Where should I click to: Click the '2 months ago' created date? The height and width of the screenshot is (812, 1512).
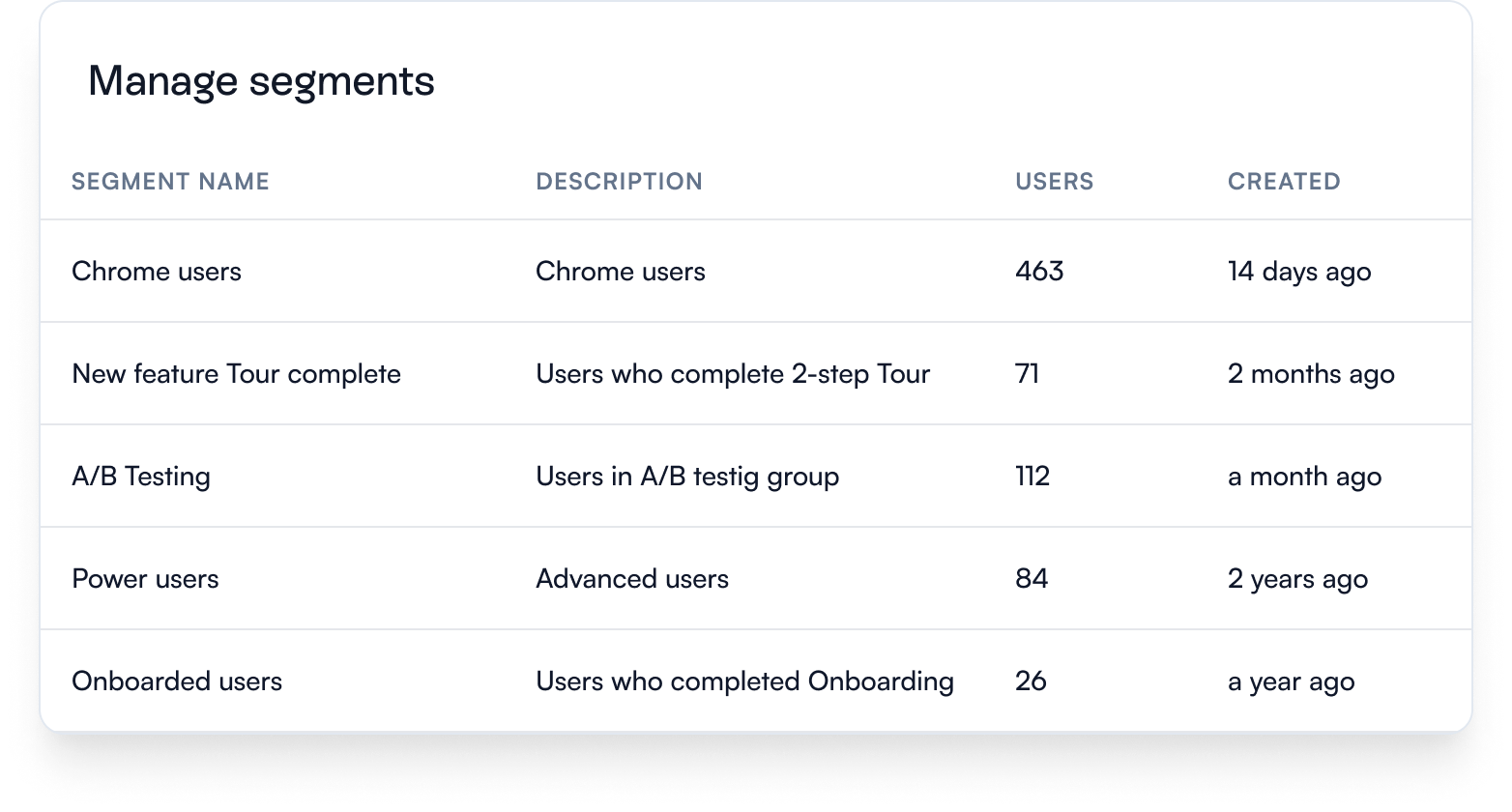tap(1311, 374)
